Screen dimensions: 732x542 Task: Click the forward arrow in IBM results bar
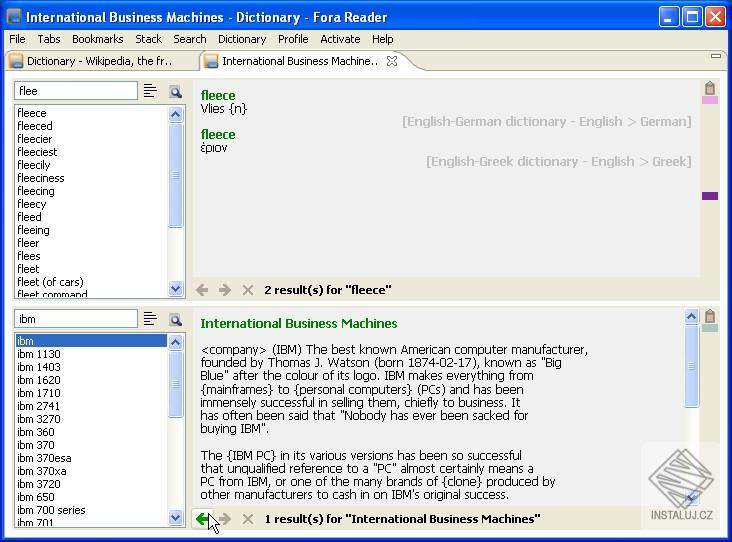[225, 519]
